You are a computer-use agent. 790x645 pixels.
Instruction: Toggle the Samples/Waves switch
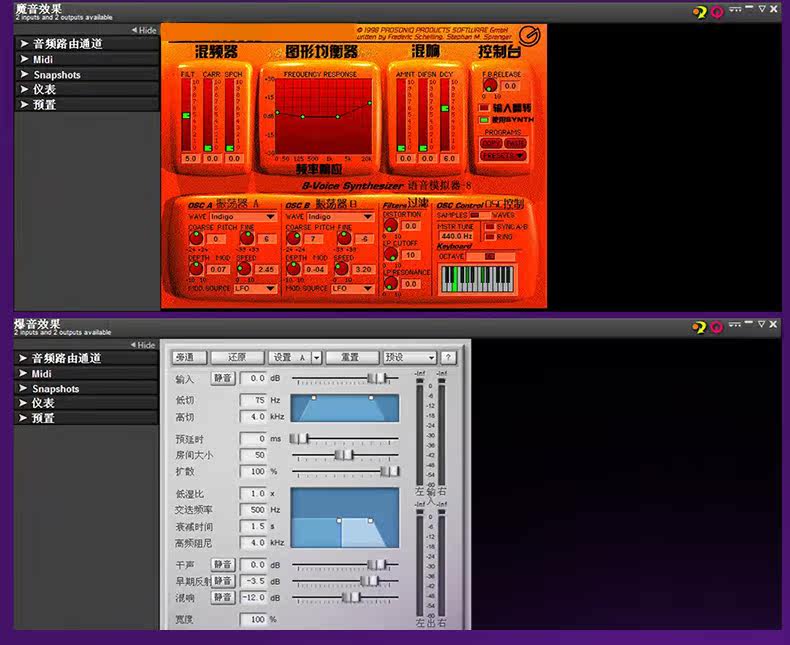pyautogui.click(x=478, y=215)
